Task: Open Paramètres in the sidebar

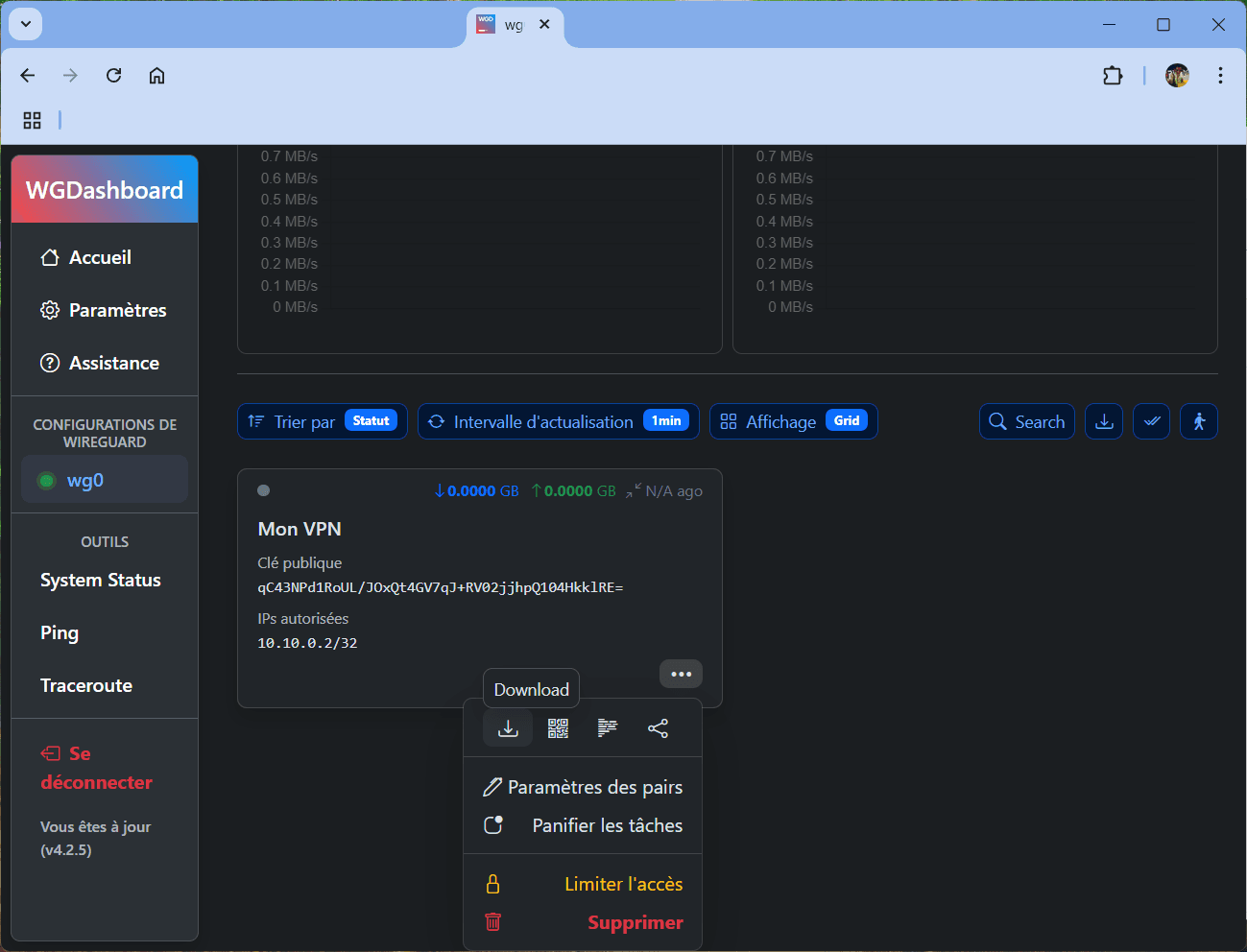Action: point(105,310)
